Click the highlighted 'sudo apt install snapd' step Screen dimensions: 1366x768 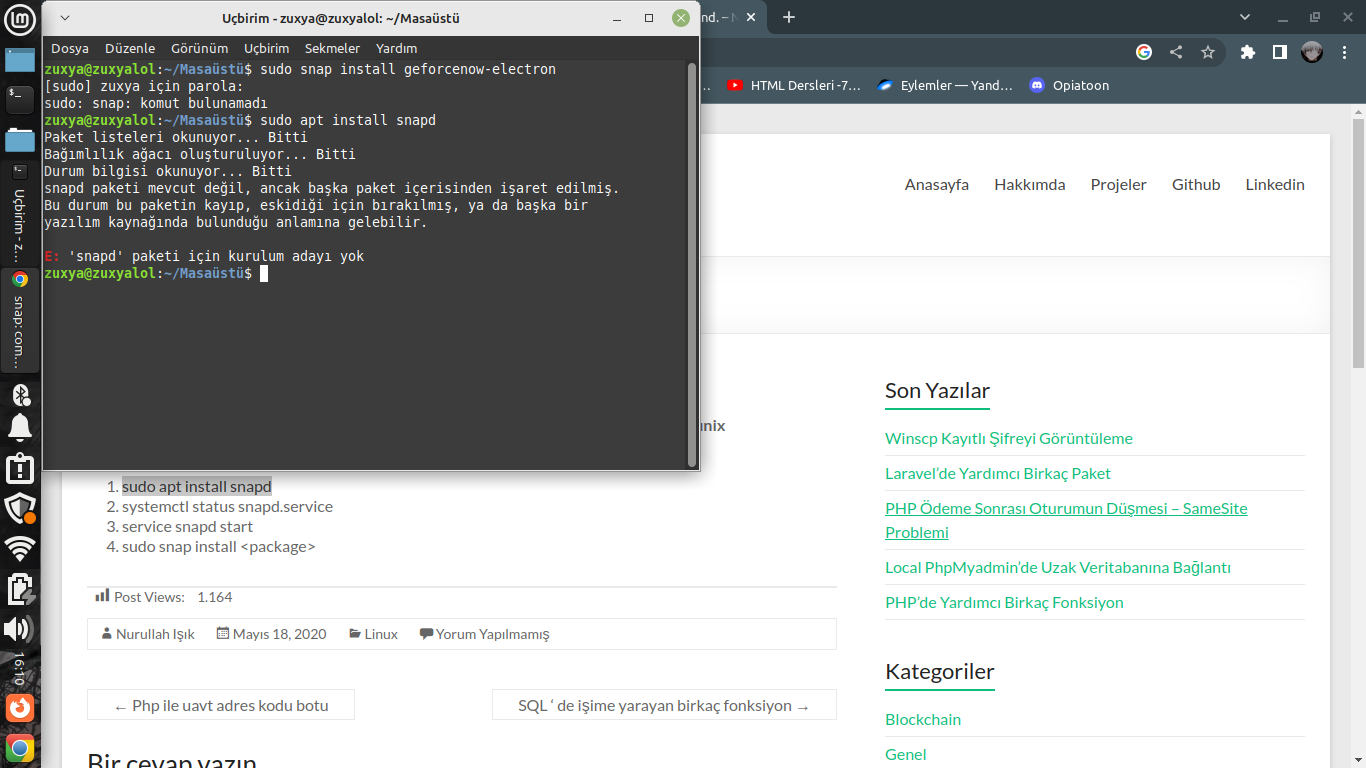point(197,487)
